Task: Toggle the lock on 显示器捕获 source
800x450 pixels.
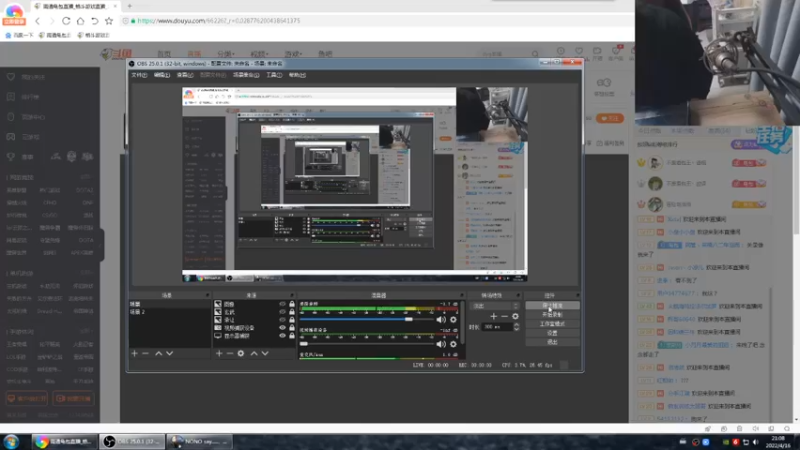Action: point(292,336)
